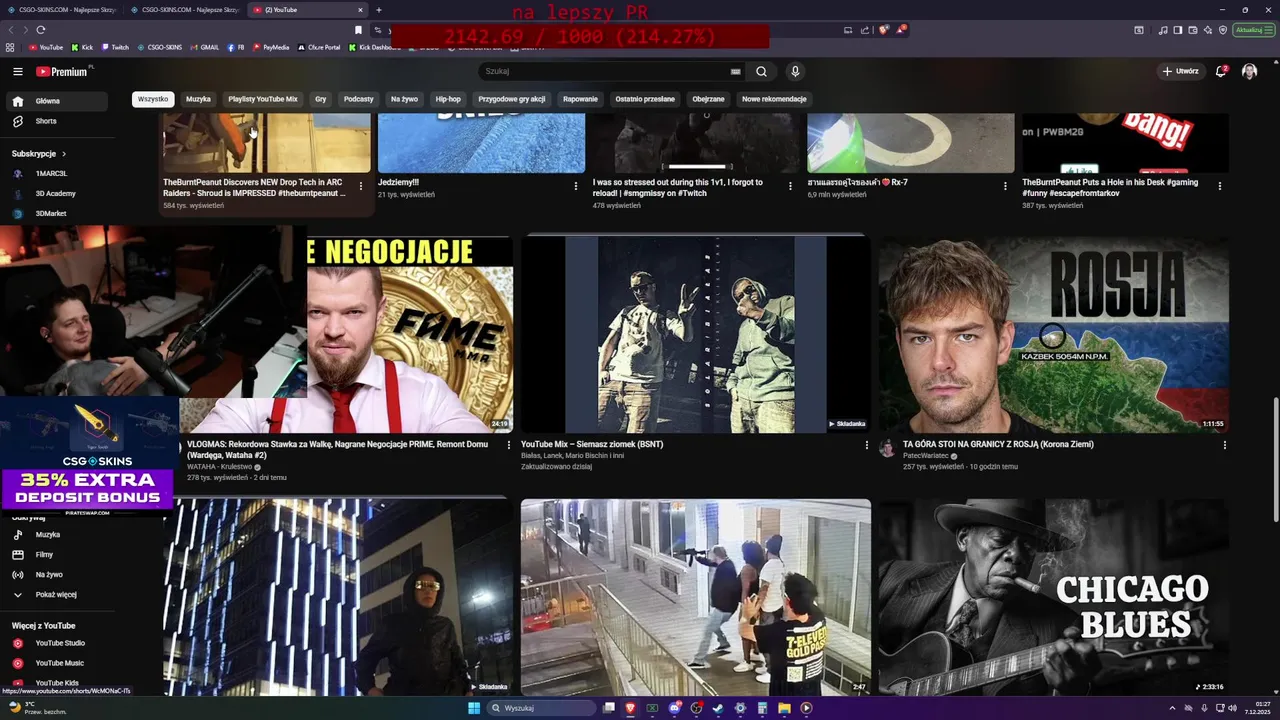
Task: Open Brave Rewards triangle icon
Action: 902,30
